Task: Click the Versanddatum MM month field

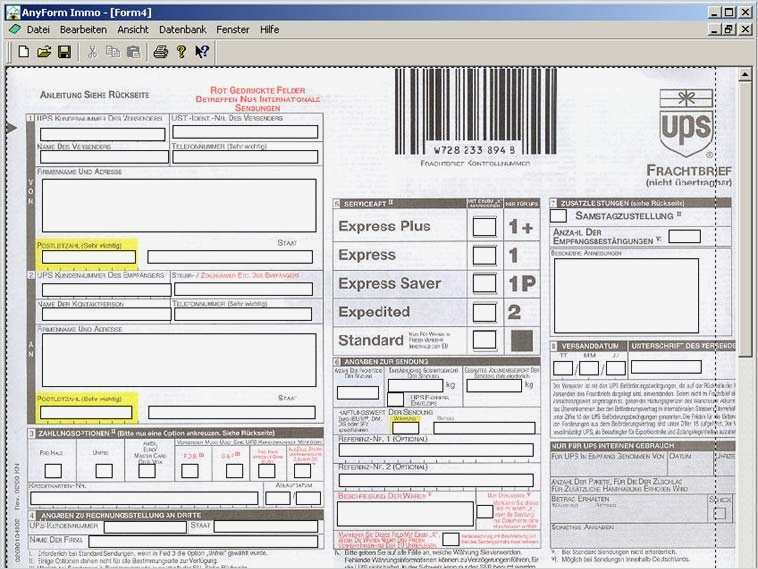Action: [589, 368]
